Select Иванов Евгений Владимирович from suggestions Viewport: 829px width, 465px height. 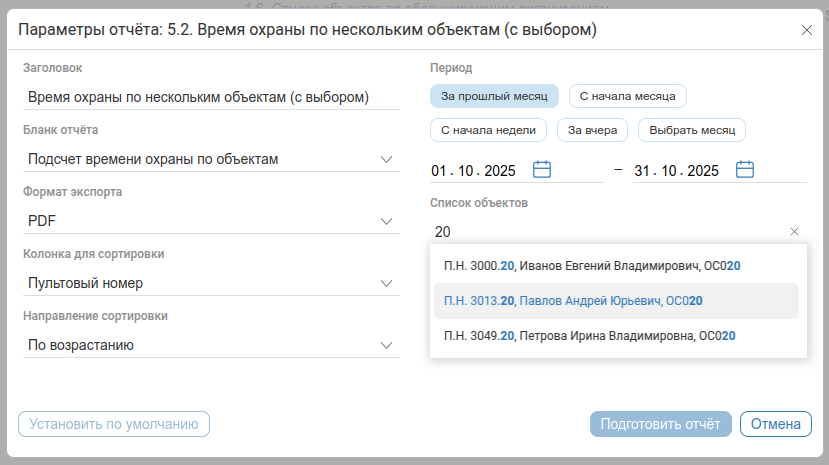tap(592, 266)
